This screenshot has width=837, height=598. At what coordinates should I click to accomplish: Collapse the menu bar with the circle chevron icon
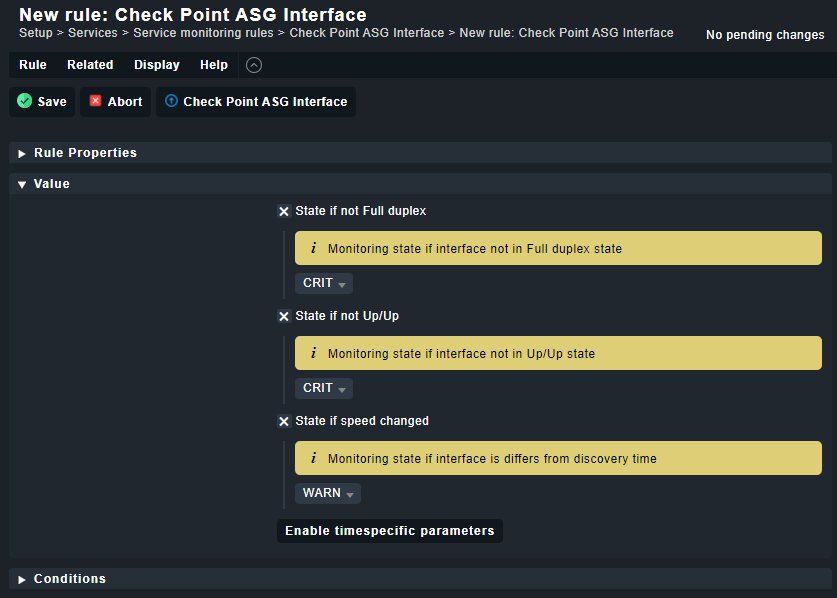pyautogui.click(x=254, y=65)
